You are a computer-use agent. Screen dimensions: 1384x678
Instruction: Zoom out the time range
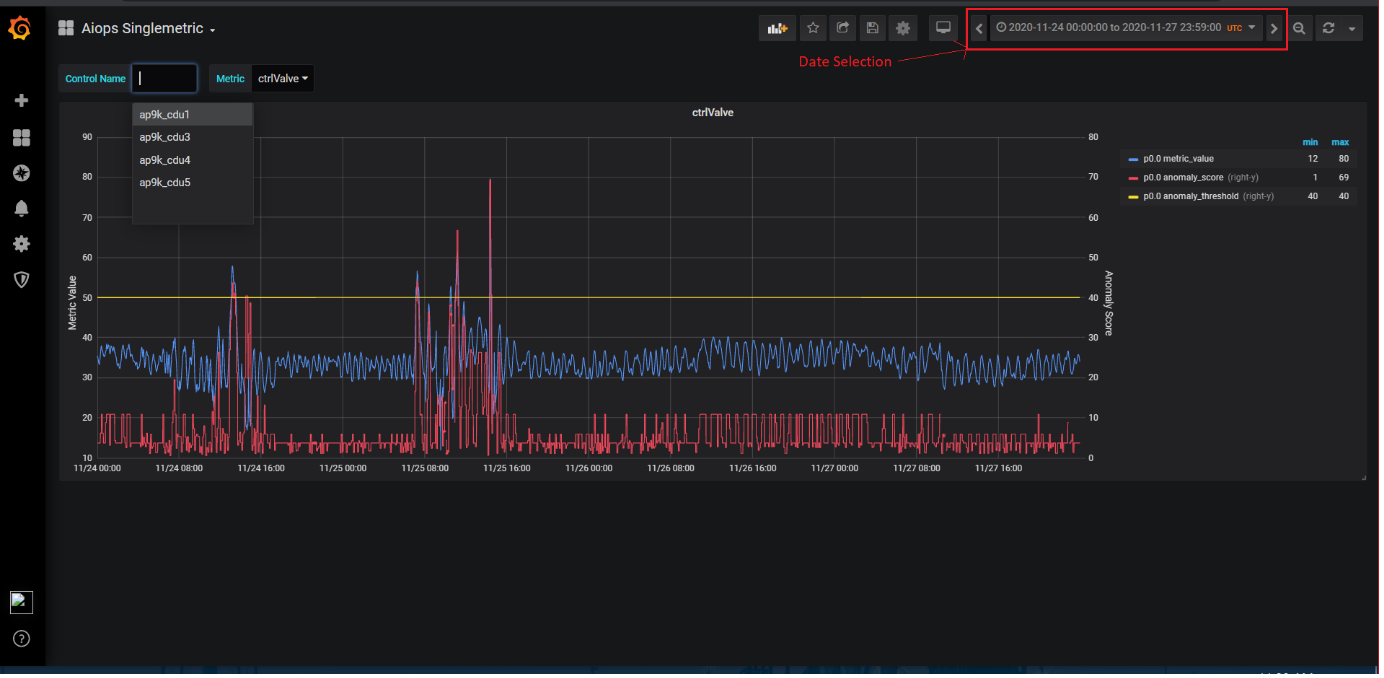[1299, 29]
